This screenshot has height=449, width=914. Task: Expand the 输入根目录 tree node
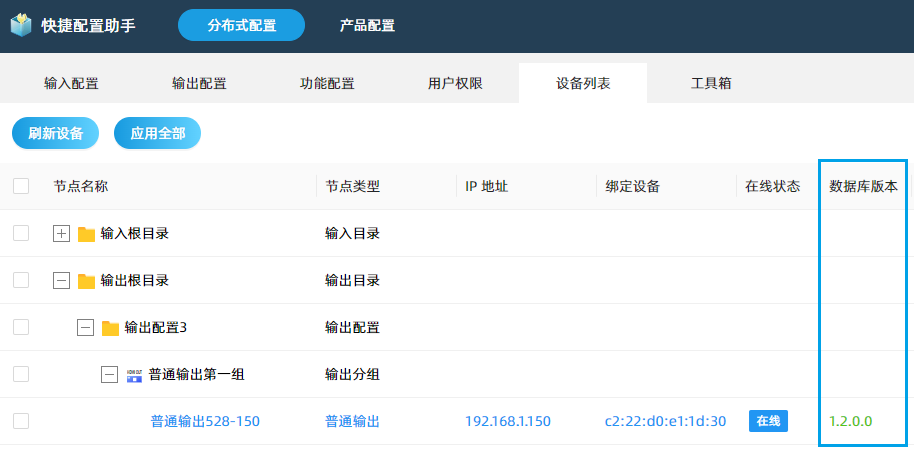click(x=61, y=234)
